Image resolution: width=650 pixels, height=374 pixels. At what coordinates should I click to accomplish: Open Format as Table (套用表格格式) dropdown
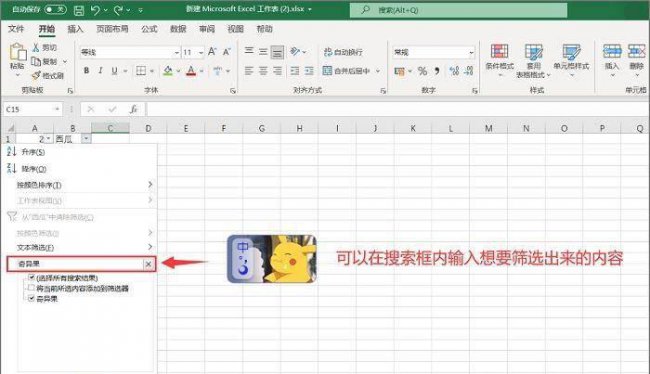point(534,61)
